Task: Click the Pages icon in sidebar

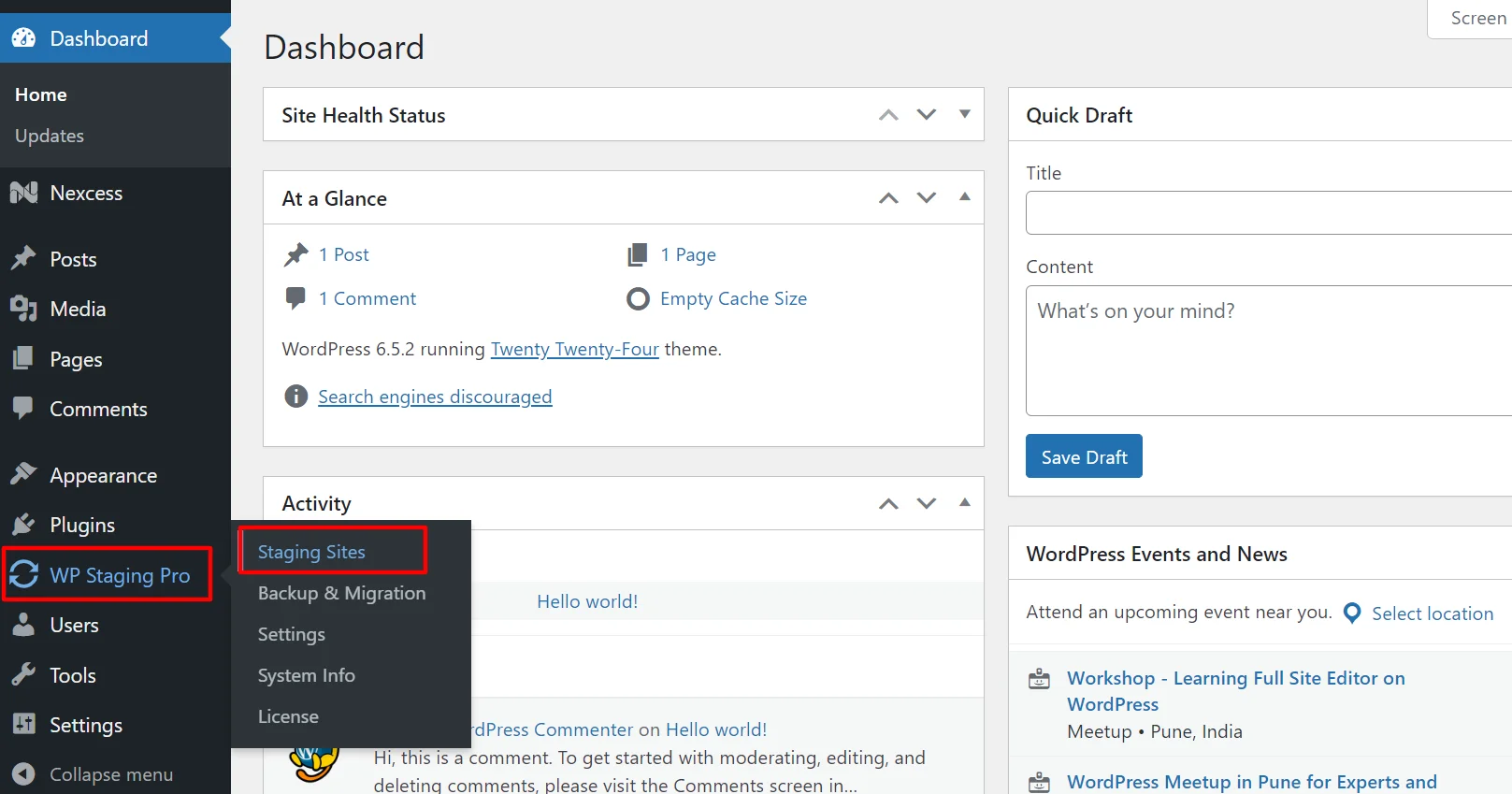Action: tap(23, 358)
